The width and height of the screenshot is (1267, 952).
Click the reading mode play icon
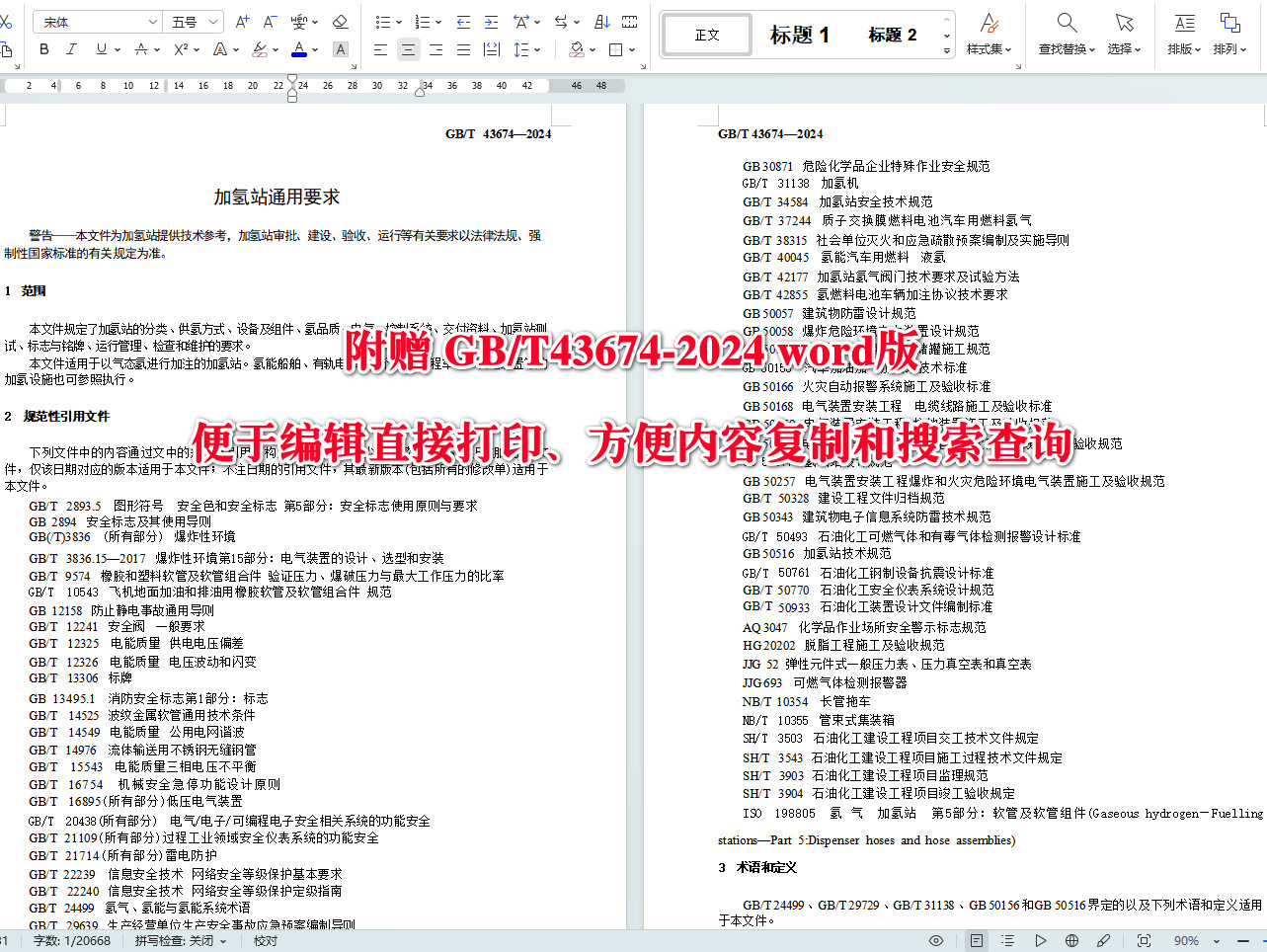1040,941
